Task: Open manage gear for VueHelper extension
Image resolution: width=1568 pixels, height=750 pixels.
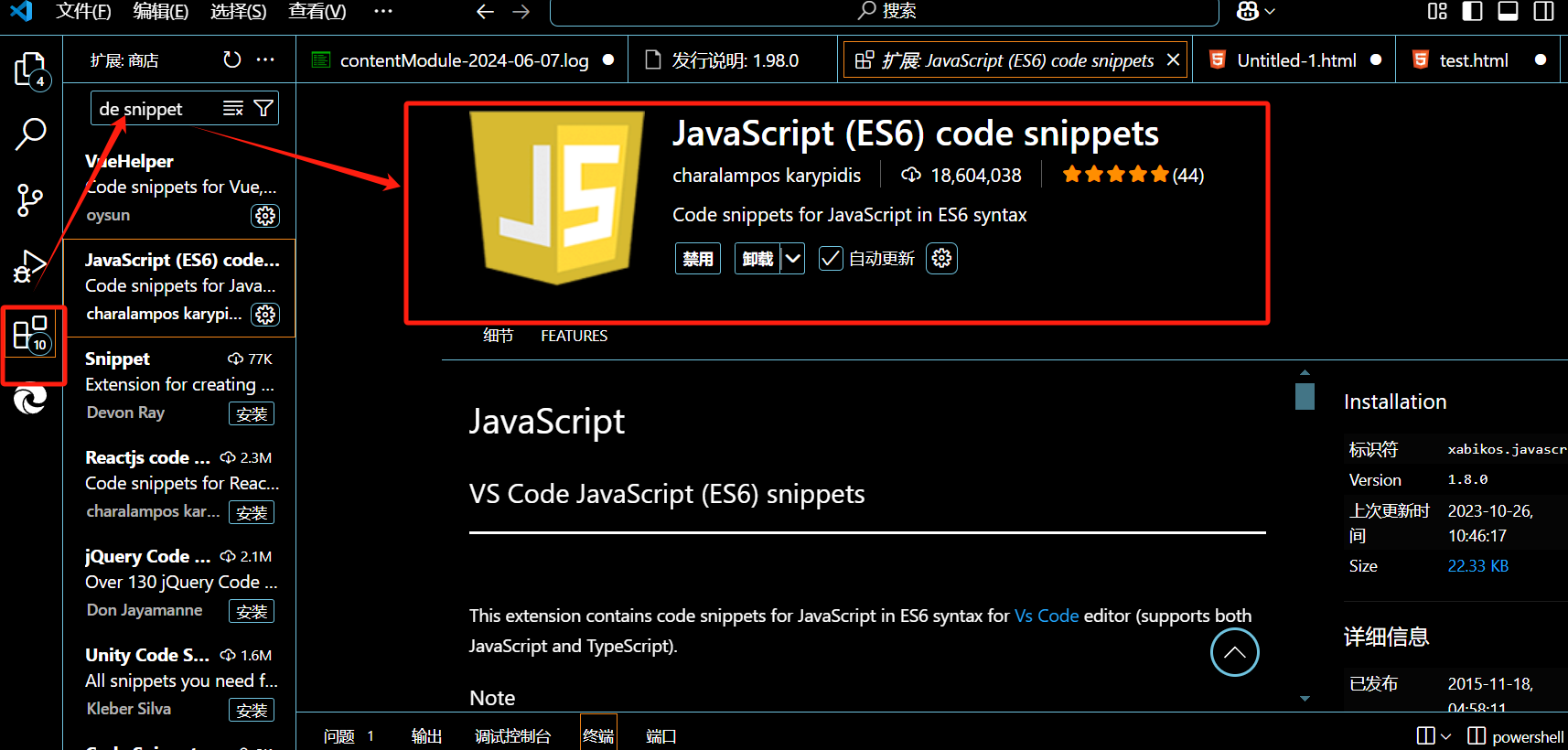Action: click(x=265, y=216)
